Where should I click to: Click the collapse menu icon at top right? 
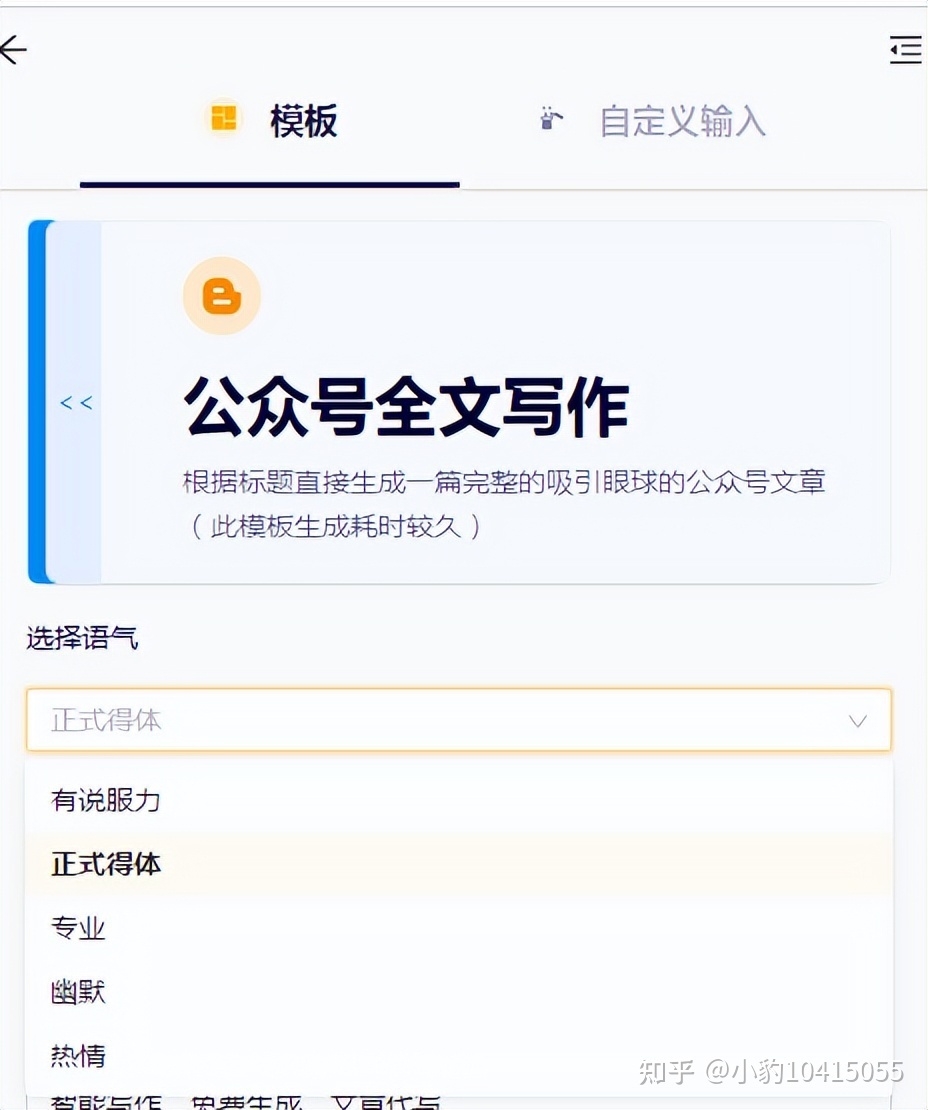[905, 50]
